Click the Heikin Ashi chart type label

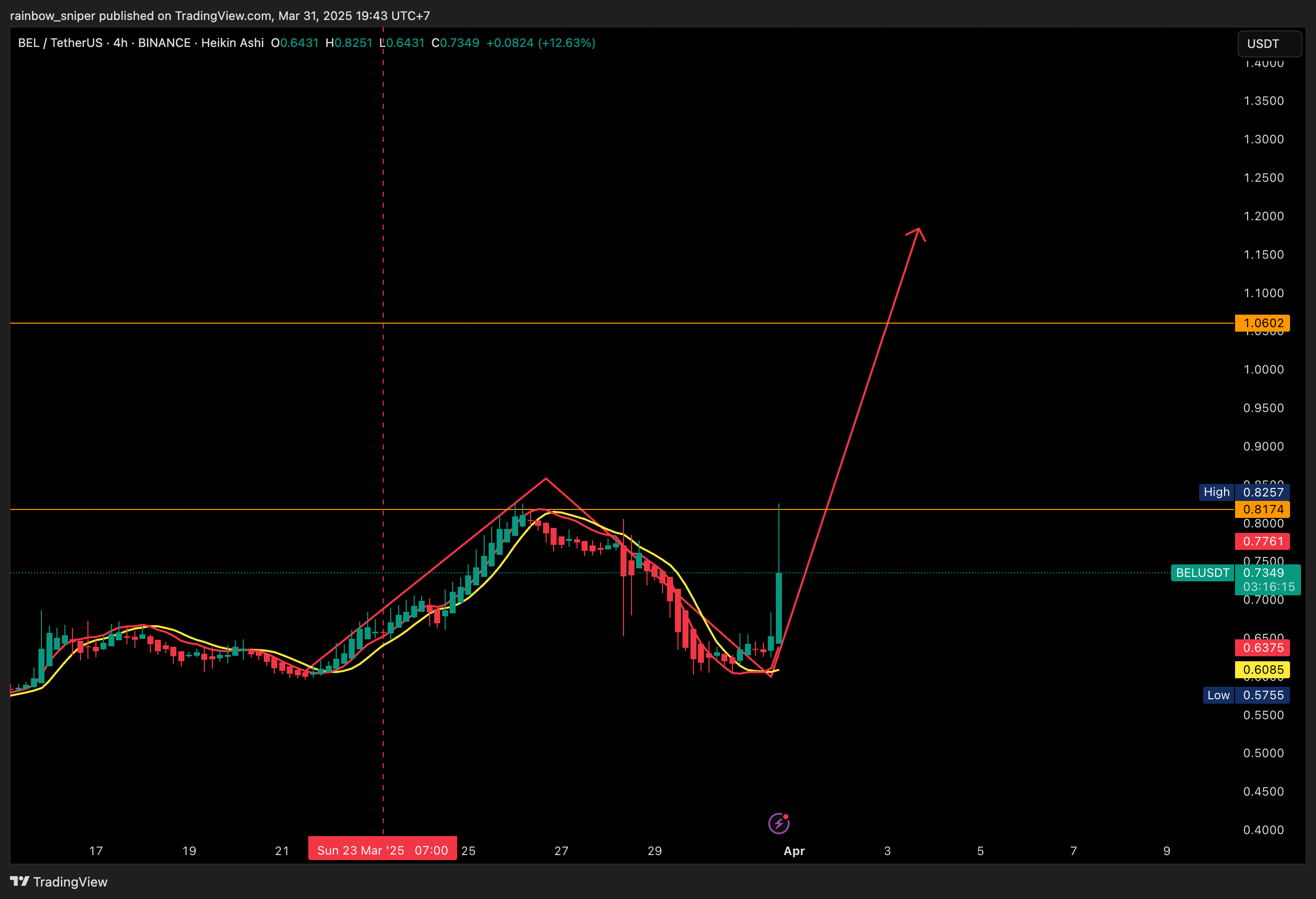232,43
